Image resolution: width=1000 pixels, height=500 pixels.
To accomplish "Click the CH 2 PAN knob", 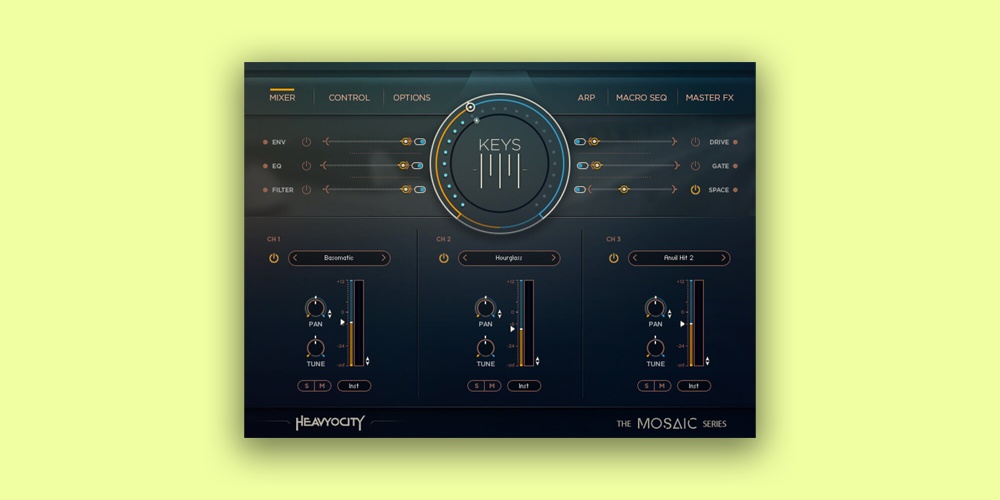I will pyautogui.click(x=485, y=308).
